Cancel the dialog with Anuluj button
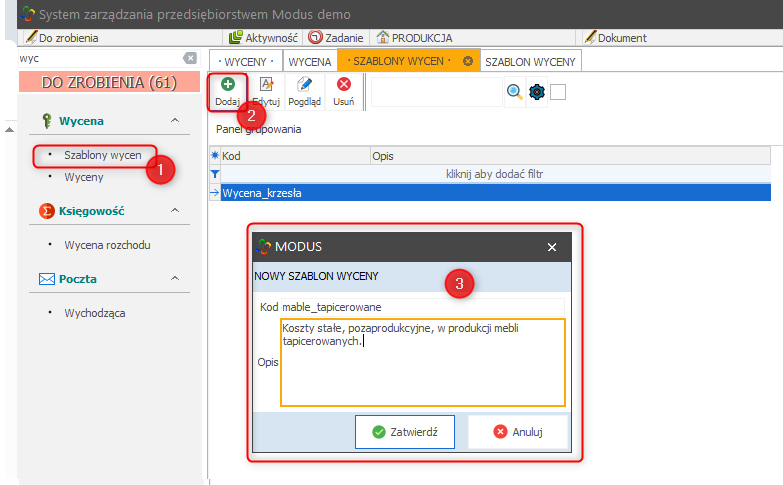 pyautogui.click(x=518, y=432)
